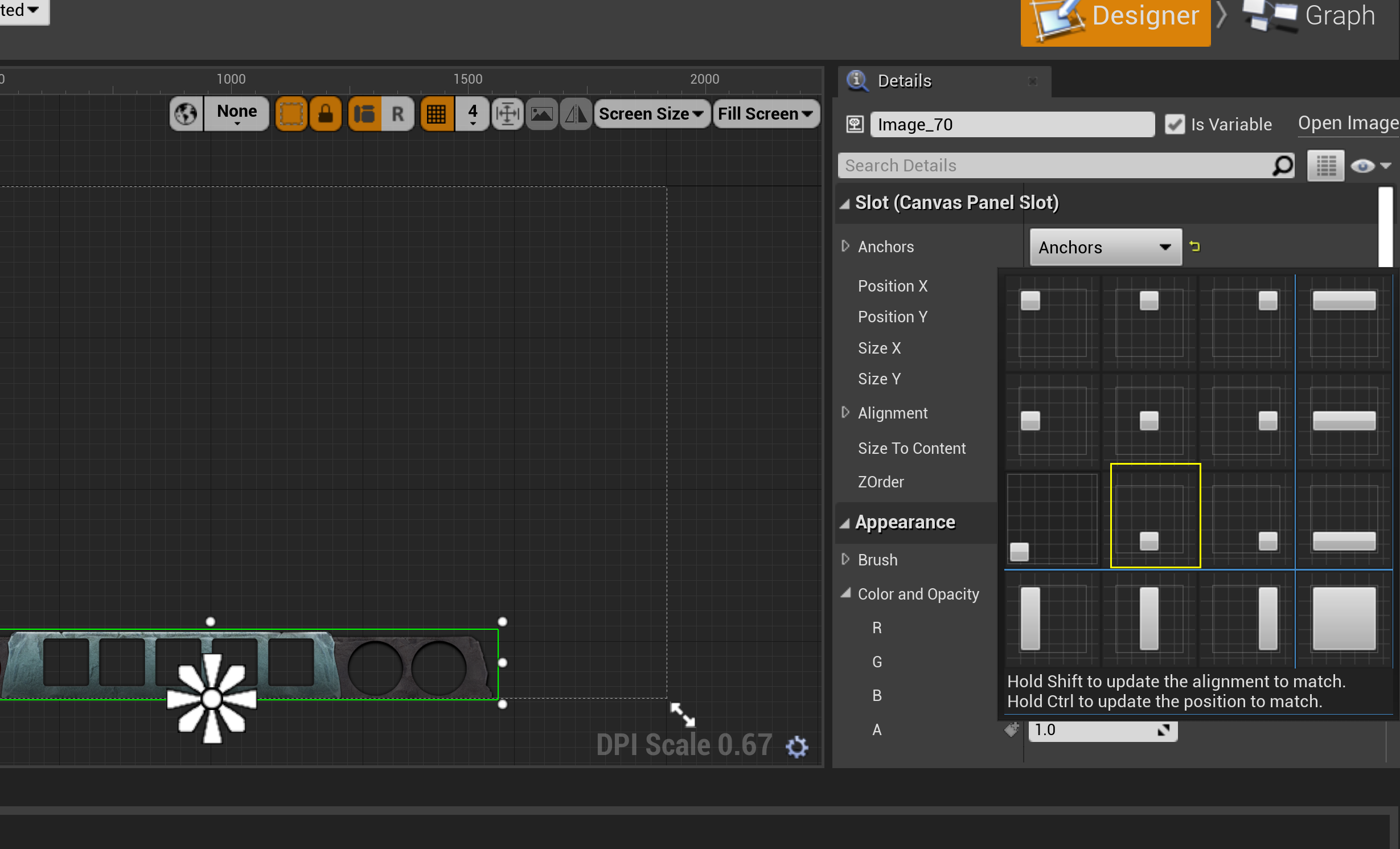This screenshot has width=1400, height=849.
Task: Toggle the property display filter eye icon
Action: (1362, 166)
